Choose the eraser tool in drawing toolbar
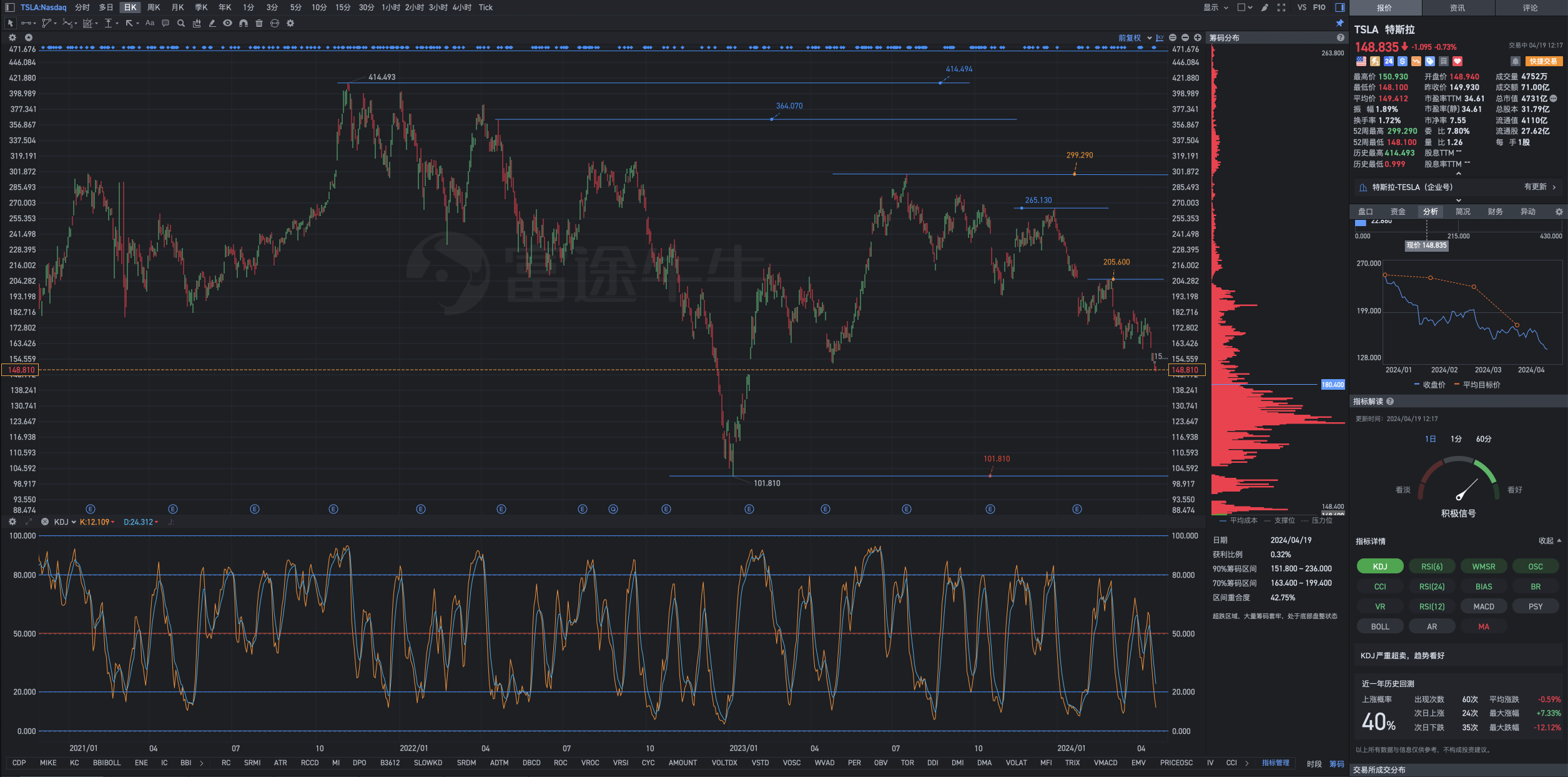The width and height of the screenshot is (1568, 777). (x=212, y=23)
